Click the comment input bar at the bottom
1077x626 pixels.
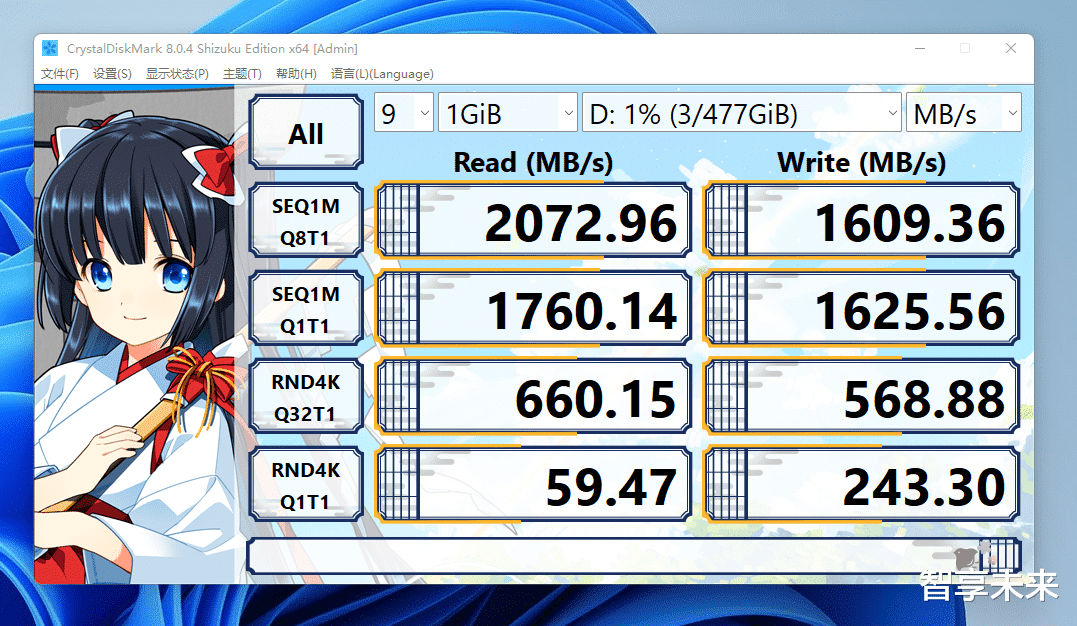[x=633, y=556]
